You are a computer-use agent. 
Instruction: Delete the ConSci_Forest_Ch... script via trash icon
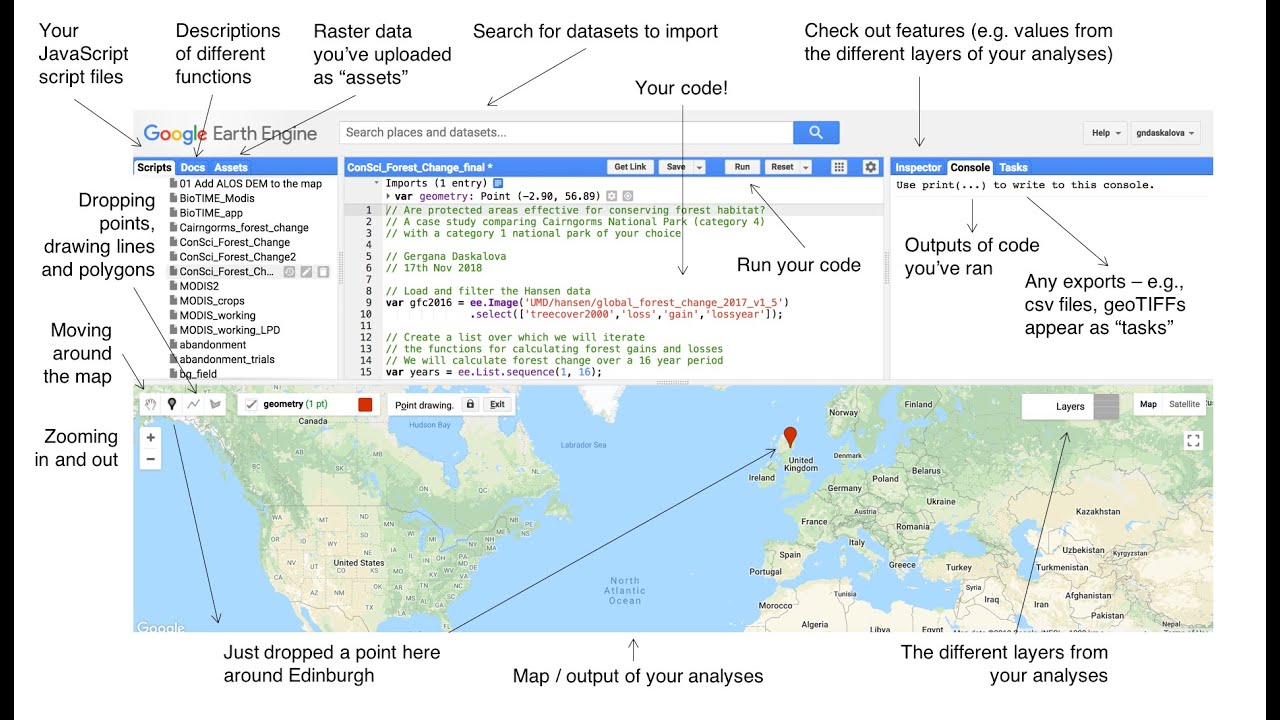(x=323, y=271)
